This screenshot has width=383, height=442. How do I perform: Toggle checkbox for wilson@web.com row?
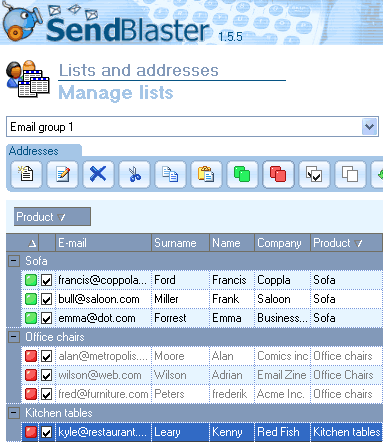pyautogui.click(x=47, y=375)
